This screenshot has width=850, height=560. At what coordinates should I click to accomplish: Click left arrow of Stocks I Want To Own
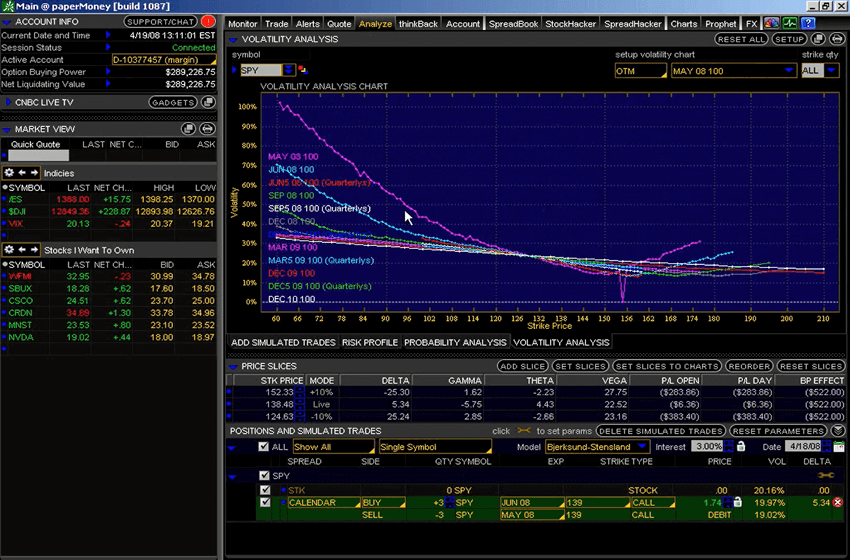click(x=22, y=250)
